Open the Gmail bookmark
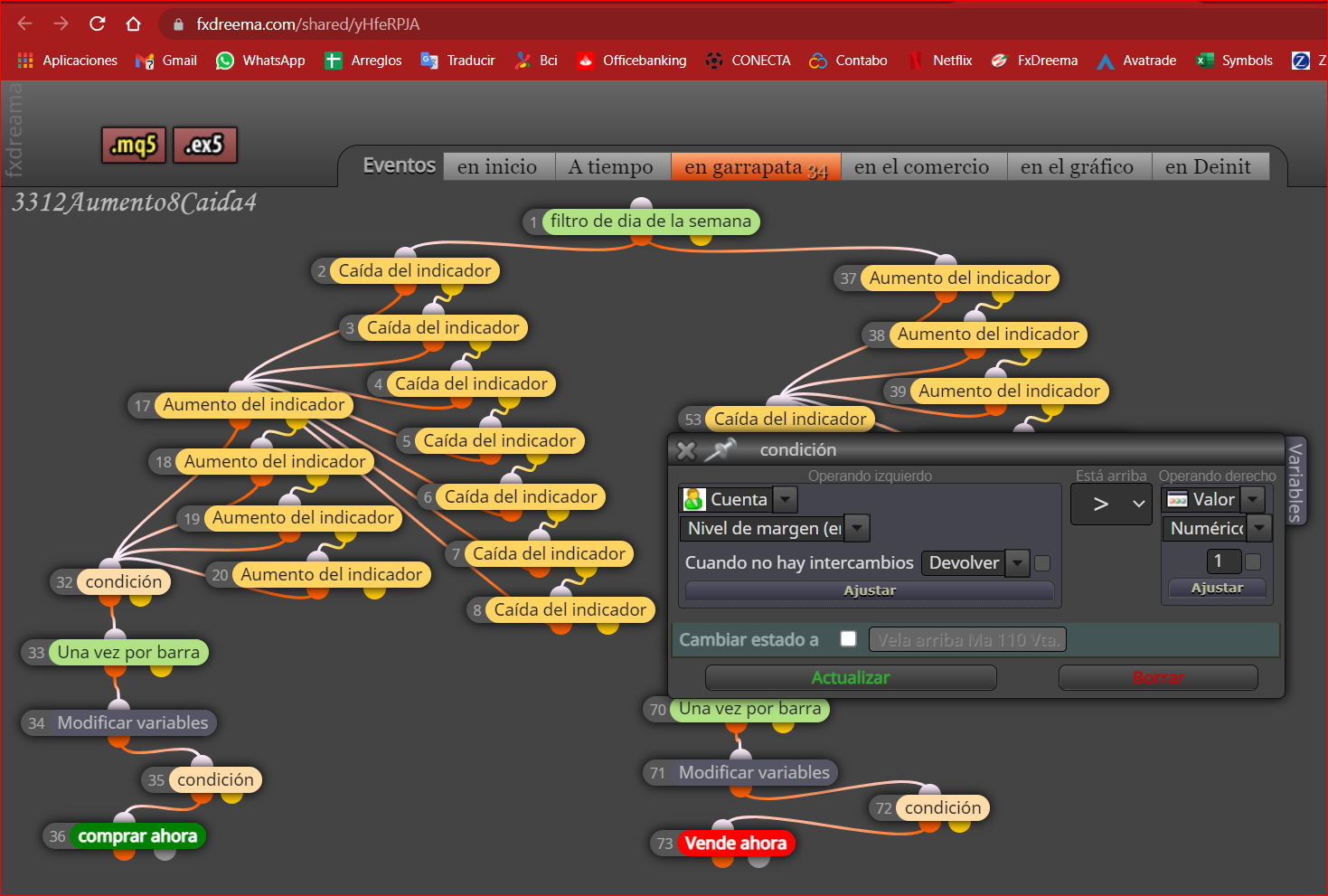 point(166,61)
